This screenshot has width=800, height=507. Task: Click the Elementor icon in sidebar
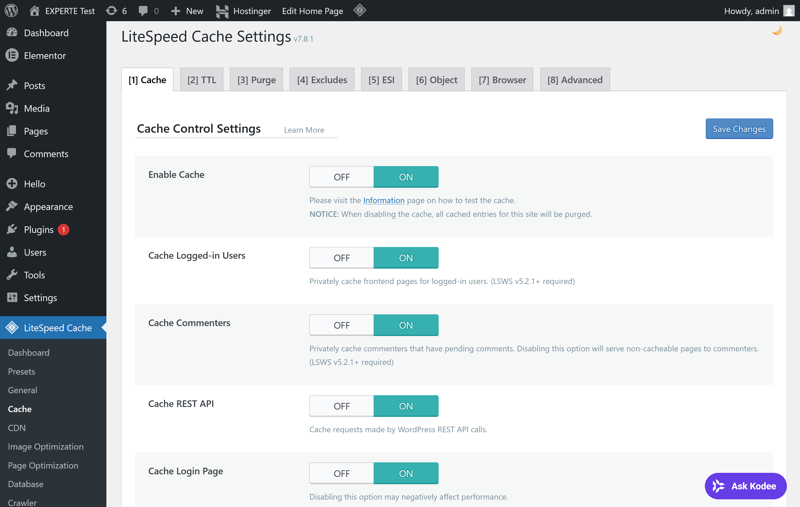click(x=12, y=55)
